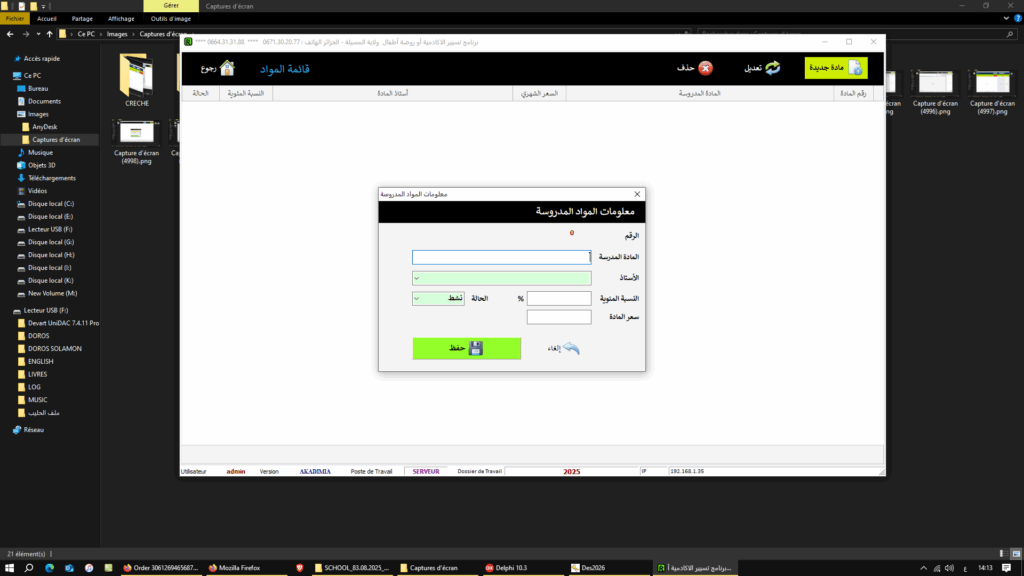Click the subject name (المادة المدرسة) input field

point(501,257)
